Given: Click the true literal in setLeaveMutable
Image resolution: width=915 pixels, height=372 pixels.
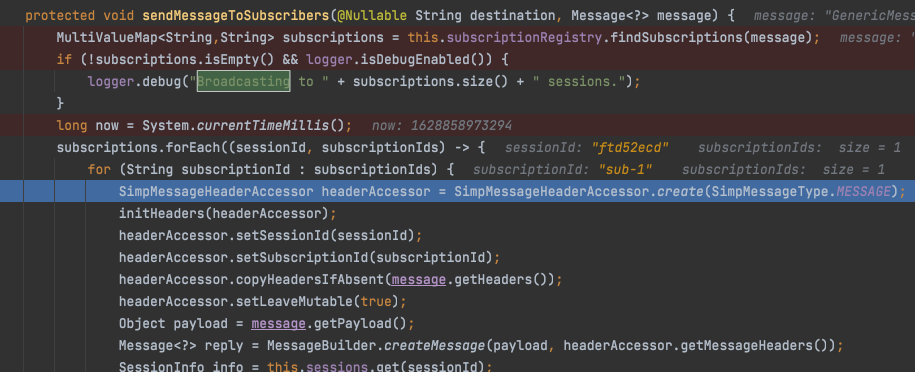Looking at the screenshot, I should [x=376, y=302].
